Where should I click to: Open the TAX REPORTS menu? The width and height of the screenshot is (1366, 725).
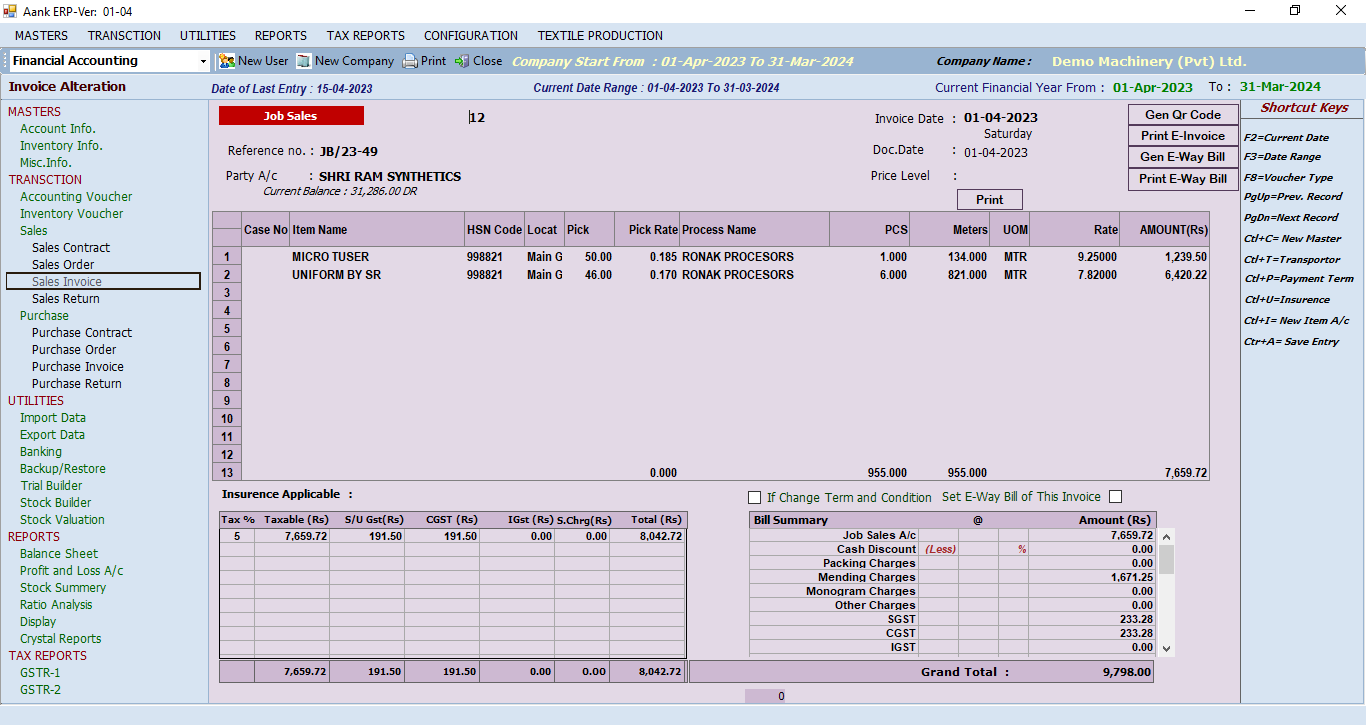click(x=366, y=35)
